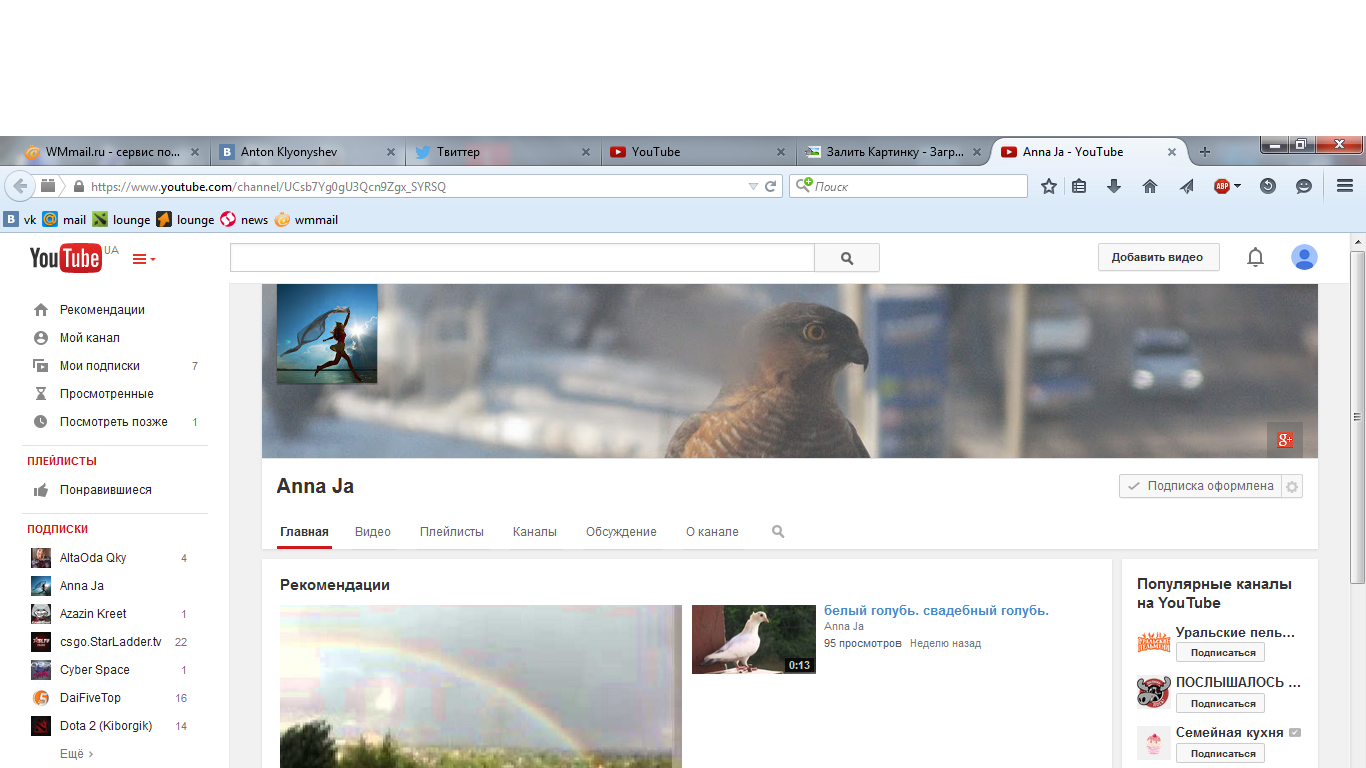Switch to the Anton Klyonyshev browser tab
1366x768 pixels.
[x=306, y=152]
